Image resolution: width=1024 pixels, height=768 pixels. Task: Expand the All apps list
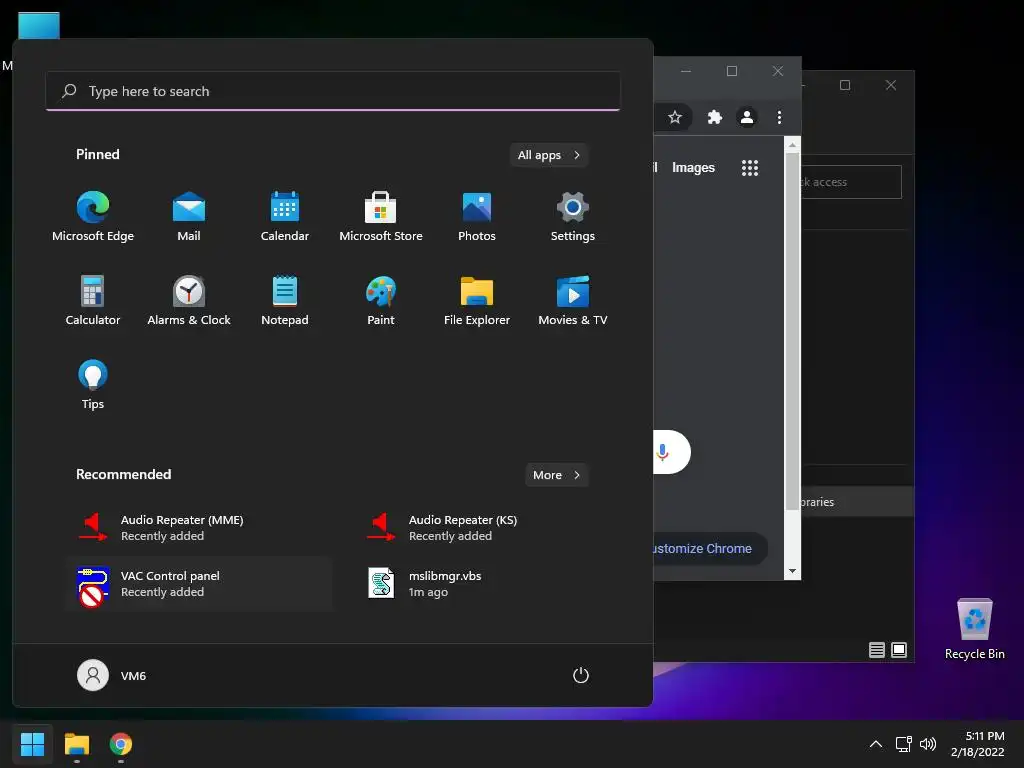point(549,155)
